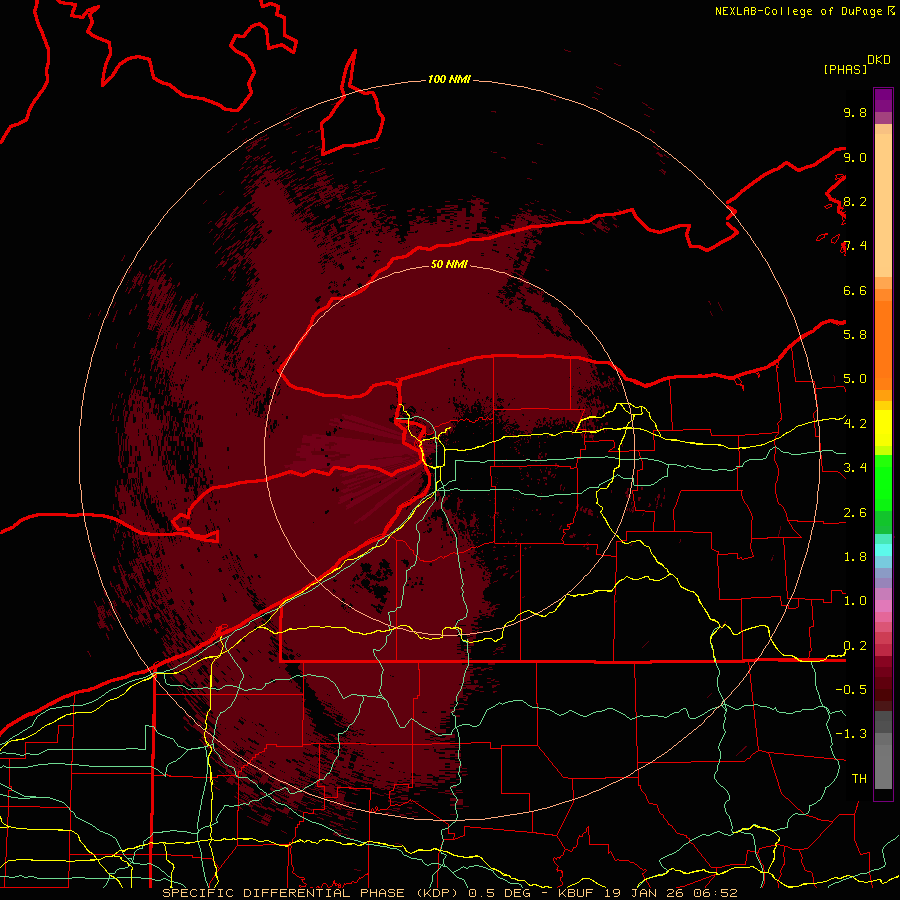This screenshot has width=900, height=900.
Task: Click the 4.2 scale value
Action: tap(855, 424)
